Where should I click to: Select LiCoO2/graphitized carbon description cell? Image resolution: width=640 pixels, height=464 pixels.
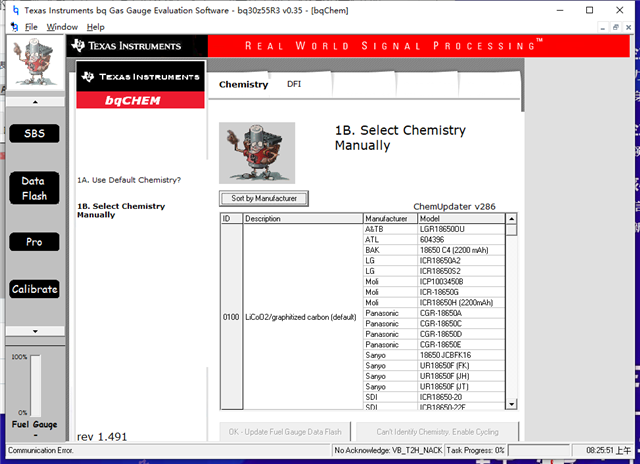point(303,317)
